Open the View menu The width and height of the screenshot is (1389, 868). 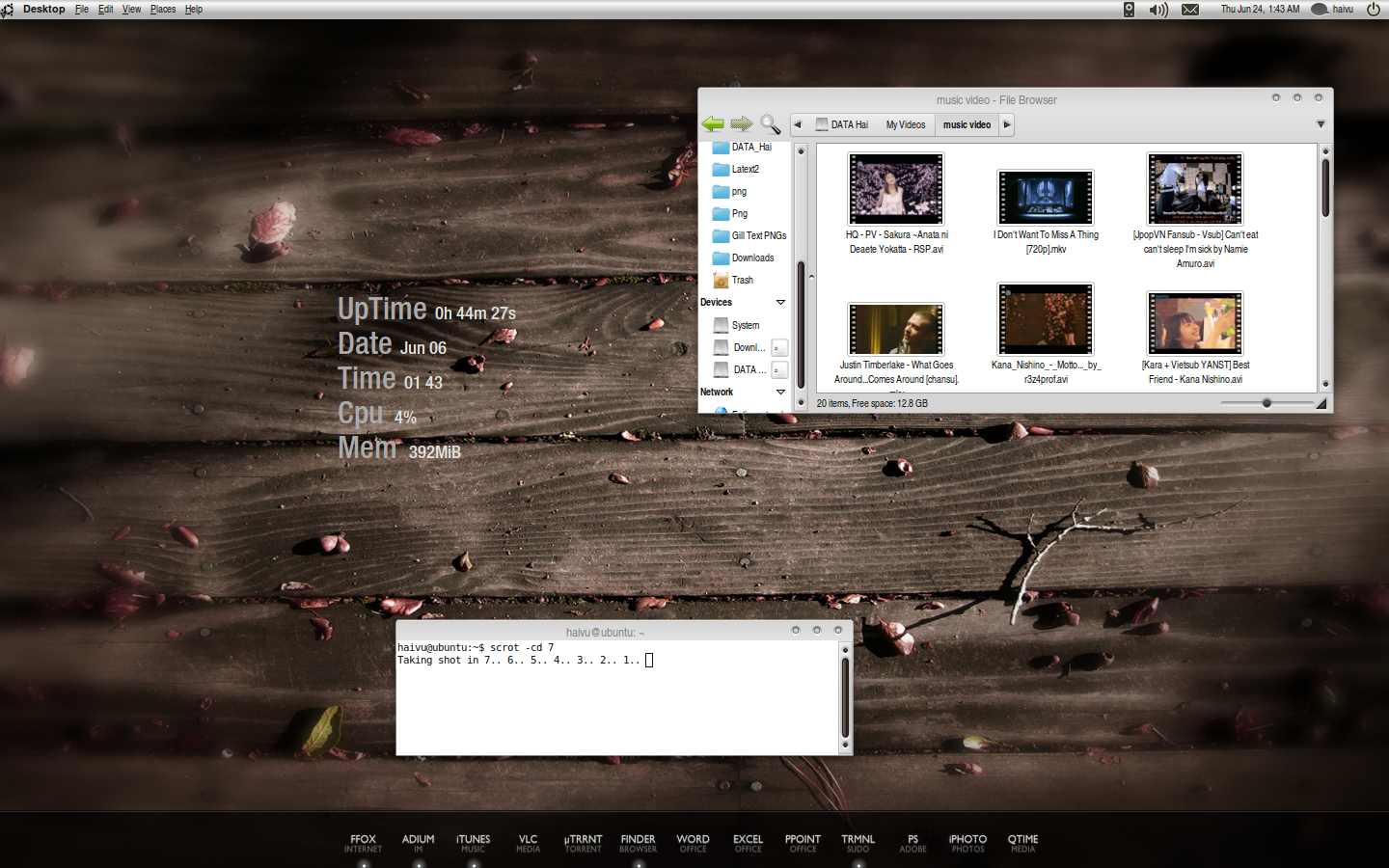tap(131, 9)
